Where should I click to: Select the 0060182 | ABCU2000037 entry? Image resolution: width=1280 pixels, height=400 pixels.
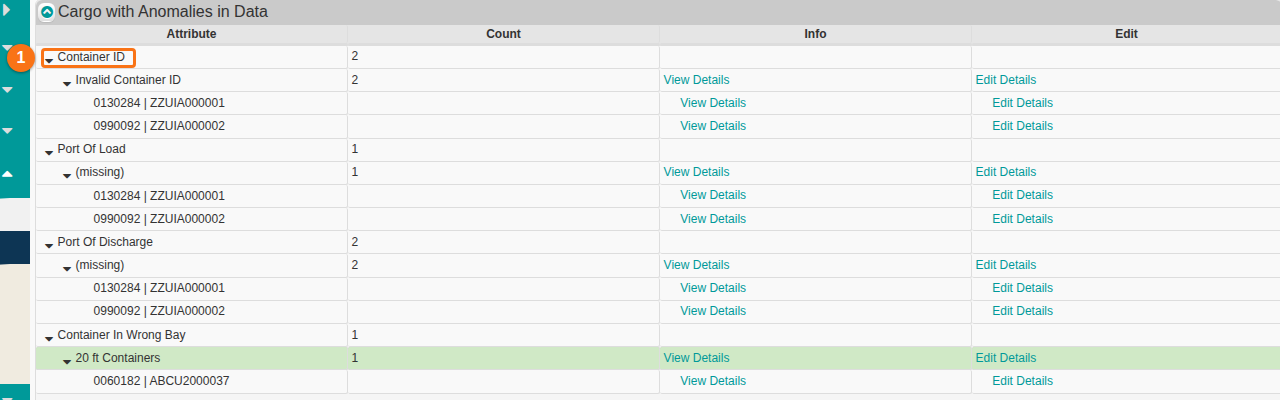click(161, 381)
